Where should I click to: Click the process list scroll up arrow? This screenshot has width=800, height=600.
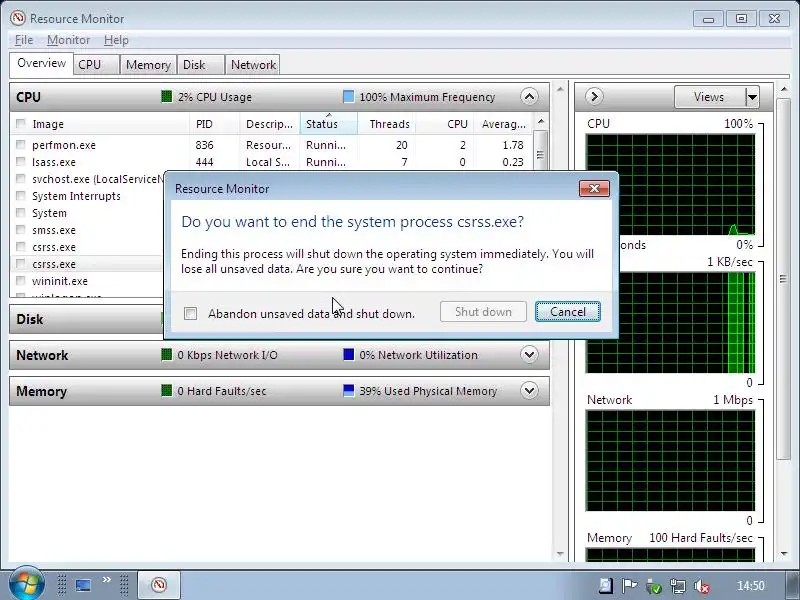click(541, 121)
